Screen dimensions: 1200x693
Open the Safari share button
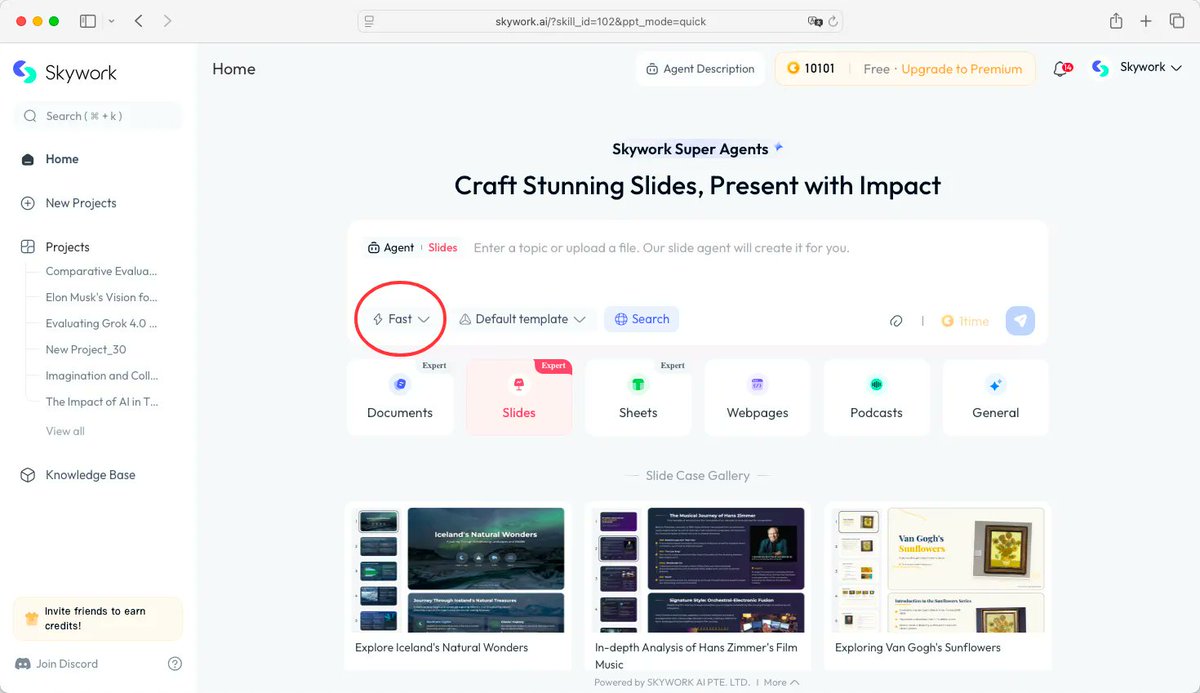(1116, 21)
